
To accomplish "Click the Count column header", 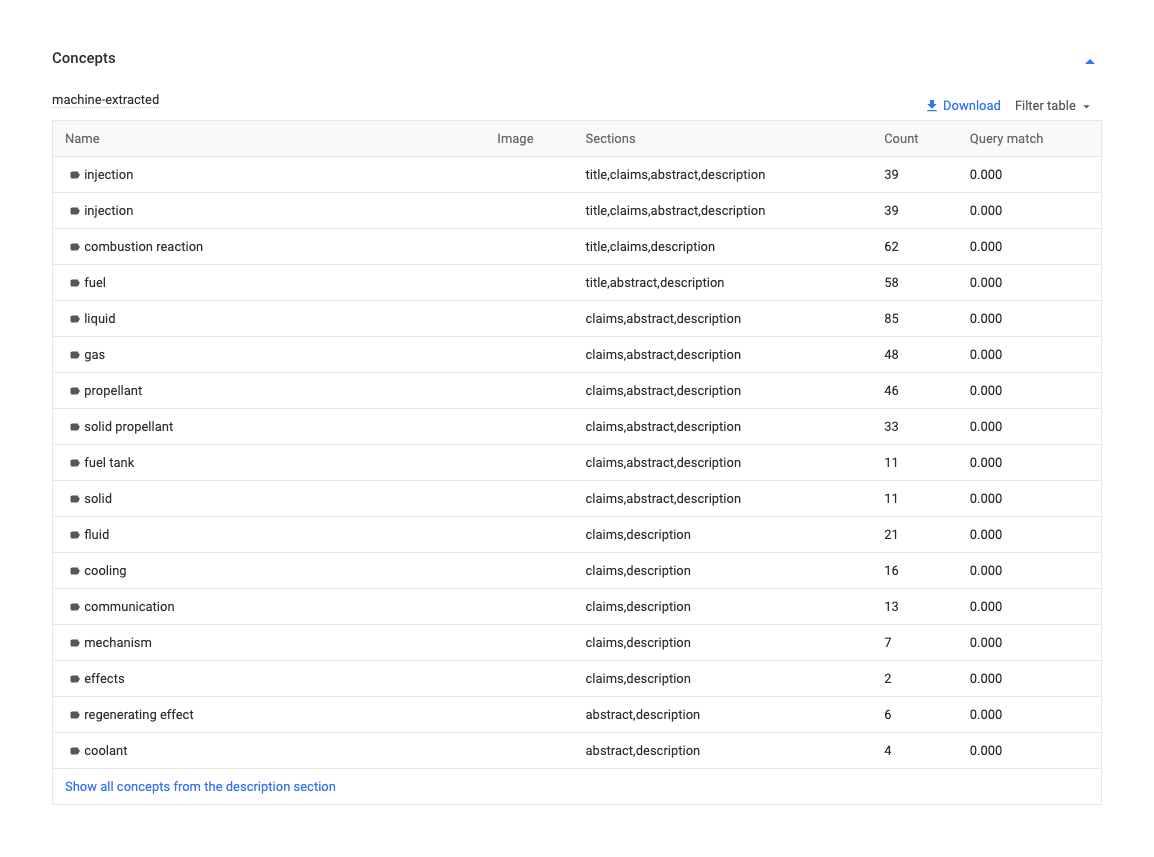I will [x=901, y=138].
